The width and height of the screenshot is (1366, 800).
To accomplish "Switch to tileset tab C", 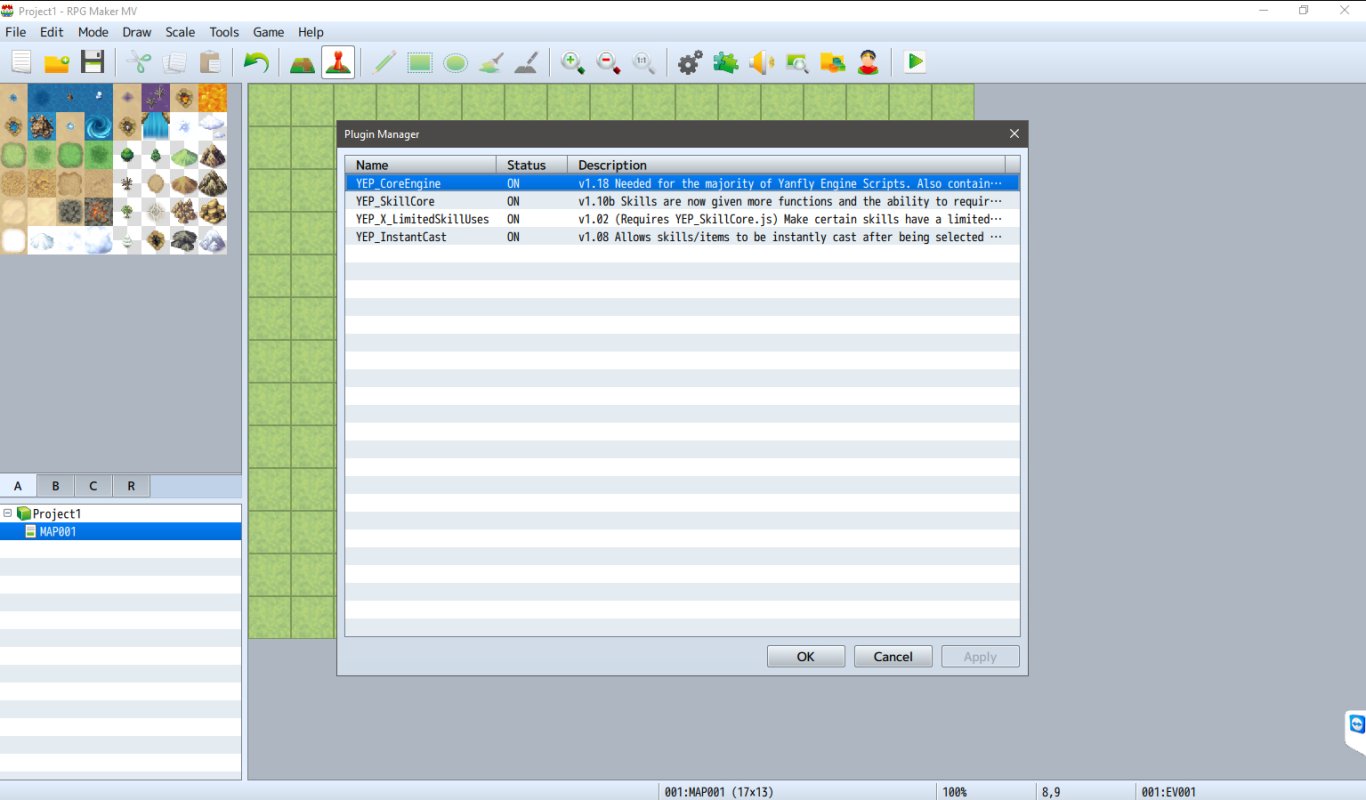I will click(x=93, y=486).
